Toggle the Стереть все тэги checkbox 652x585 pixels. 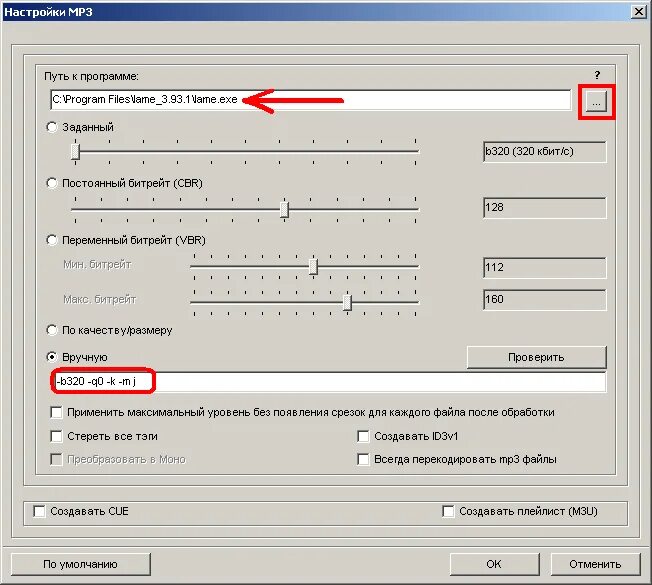[x=56, y=436]
